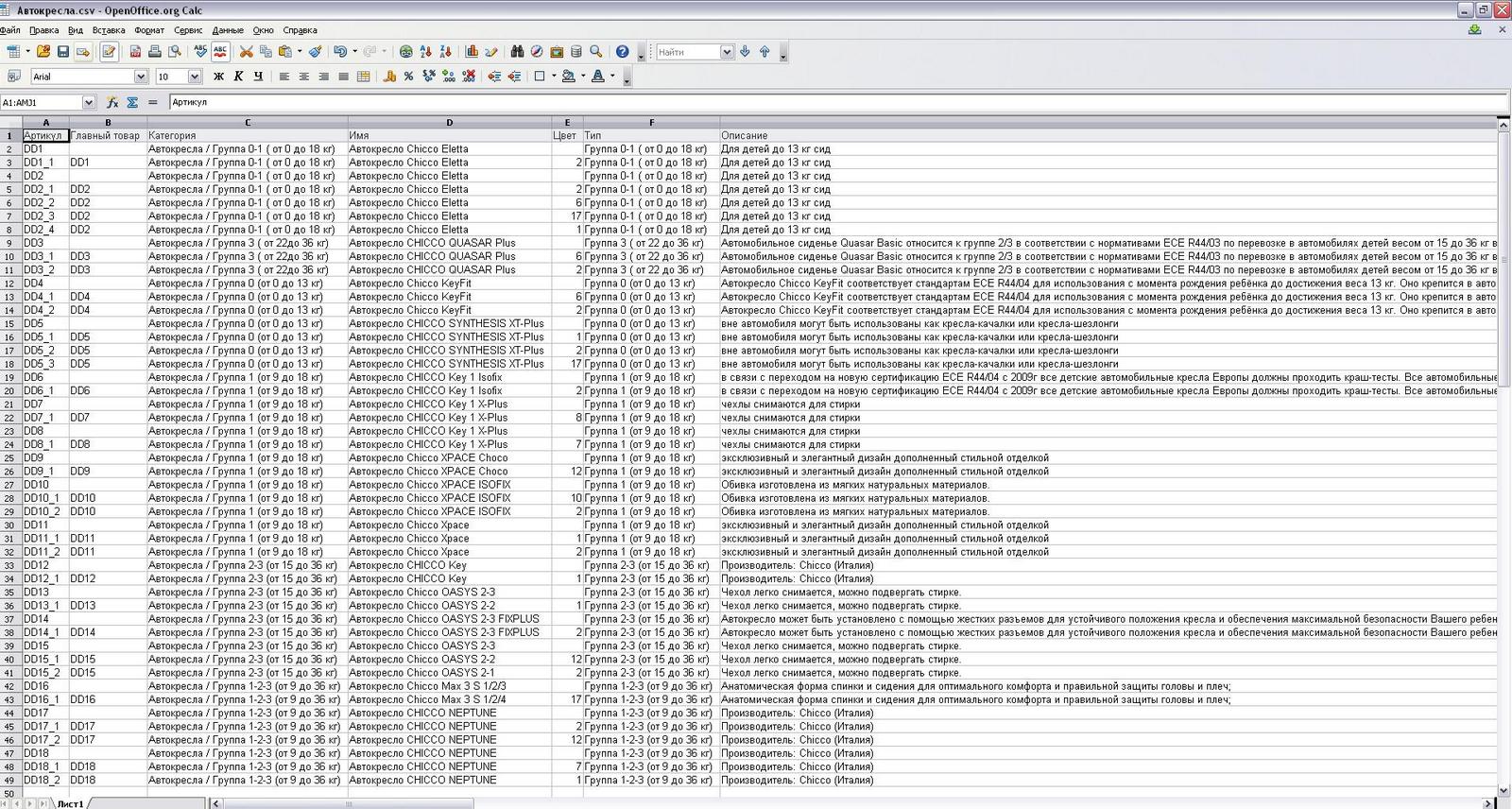Open the Borders dropdown arrow
Screen dimensions: 1512x809
point(554,77)
